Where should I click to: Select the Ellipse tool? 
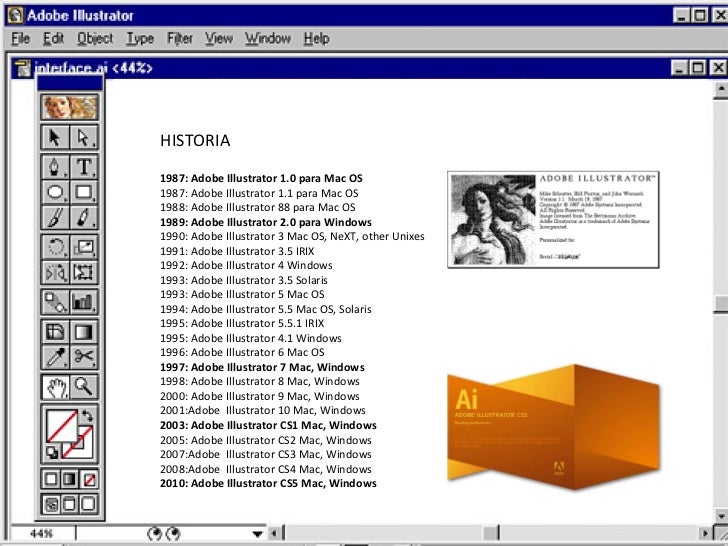(x=55, y=192)
